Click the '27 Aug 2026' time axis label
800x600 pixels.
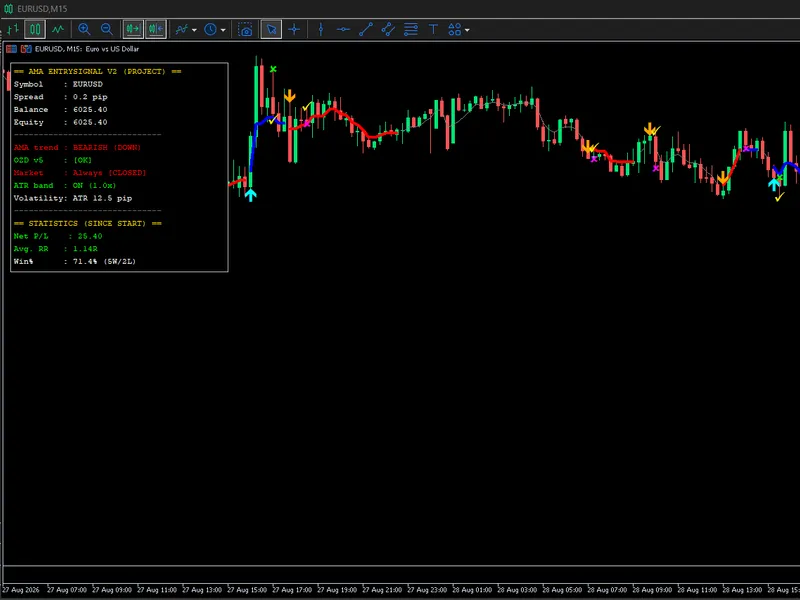(20, 590)
